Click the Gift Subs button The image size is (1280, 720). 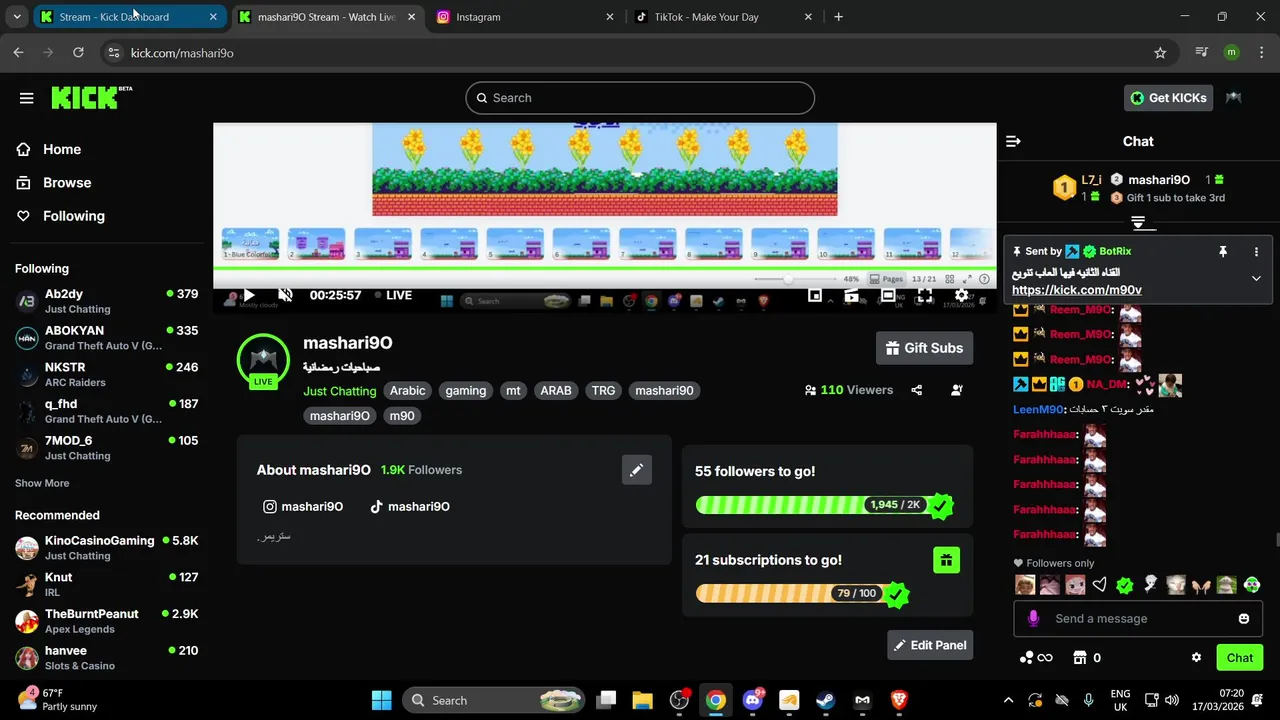[924, 348]
